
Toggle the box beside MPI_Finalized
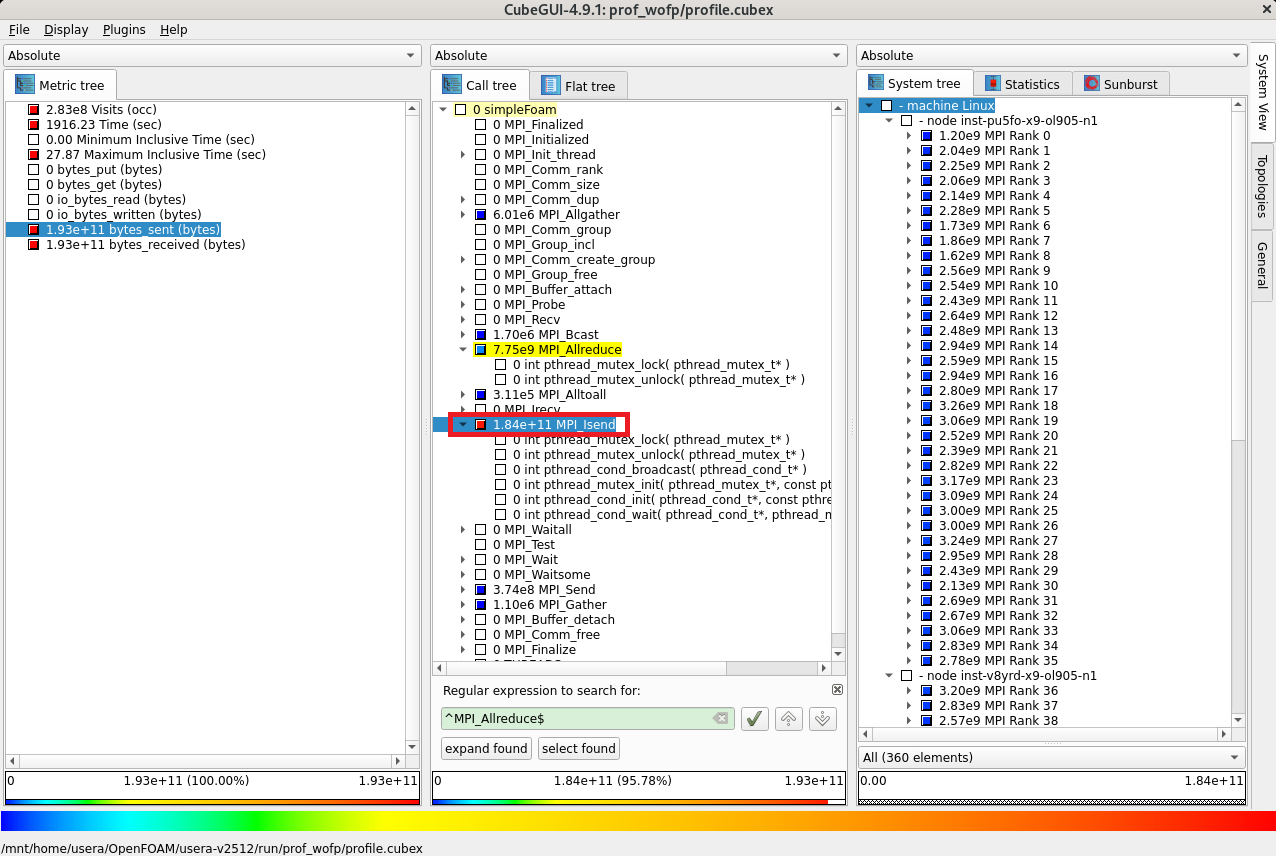[x=481, y=125]
